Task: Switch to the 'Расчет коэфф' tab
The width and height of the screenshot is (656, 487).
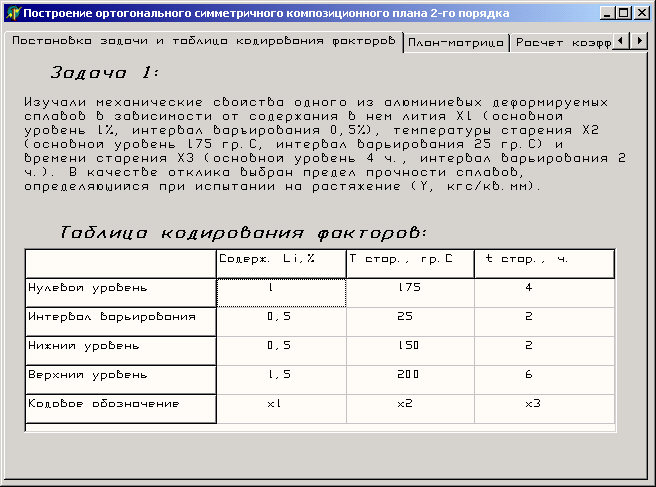Action: click(563, 43)
